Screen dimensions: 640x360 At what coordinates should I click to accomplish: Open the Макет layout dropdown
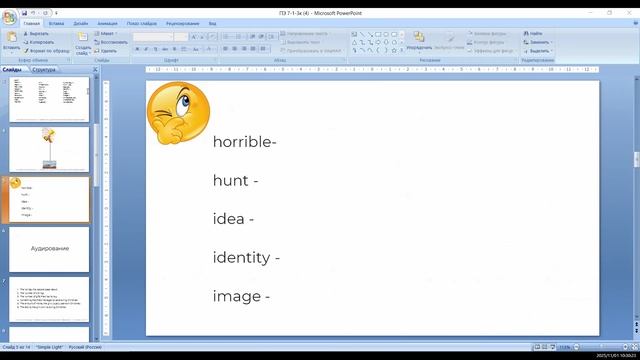[x=106, y=33]
